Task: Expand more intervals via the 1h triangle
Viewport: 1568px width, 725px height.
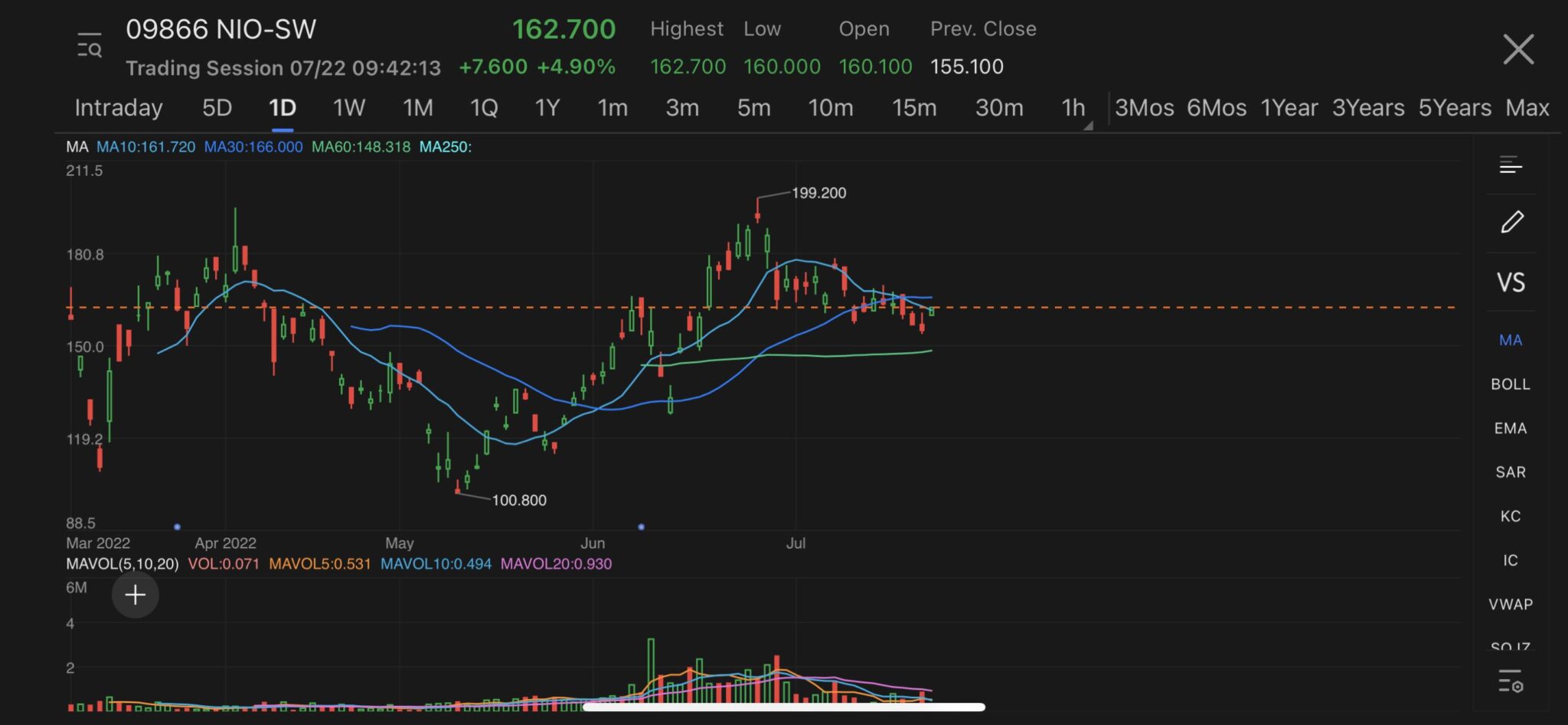Action: (1087, 126)
